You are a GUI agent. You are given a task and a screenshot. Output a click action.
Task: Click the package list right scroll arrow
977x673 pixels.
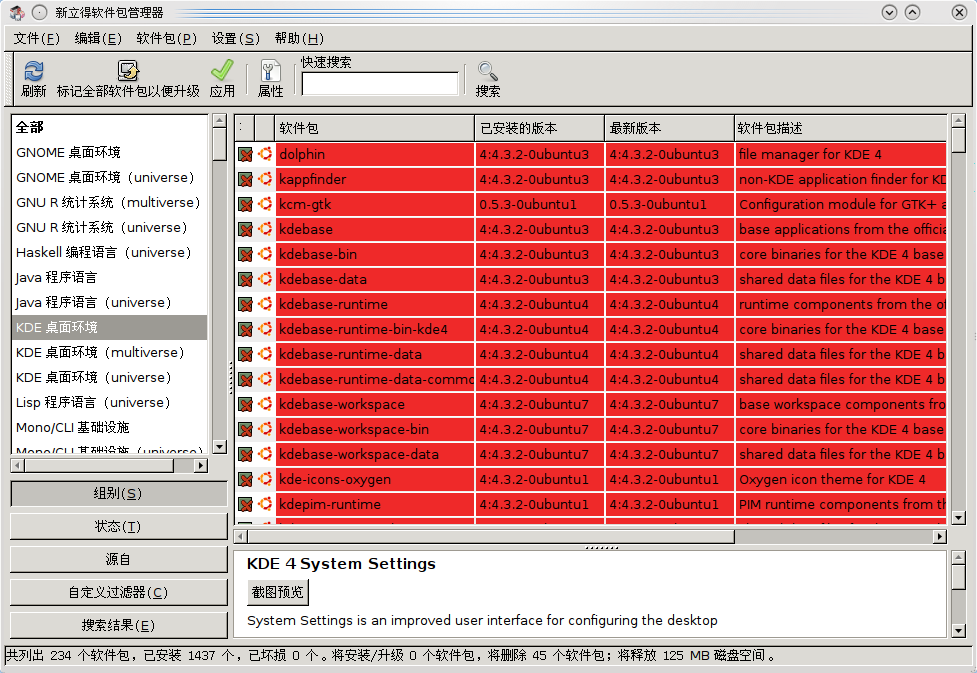point(940,537)
